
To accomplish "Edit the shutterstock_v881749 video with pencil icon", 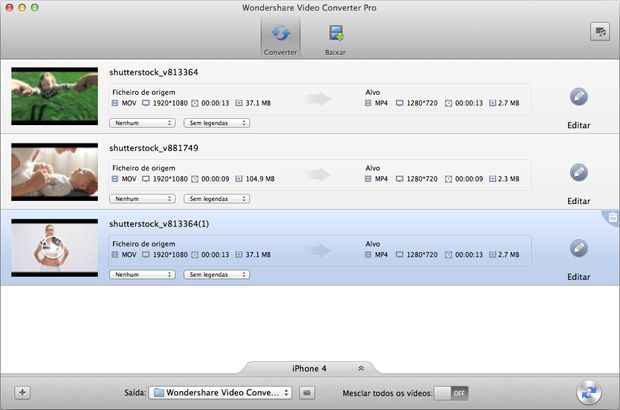I will (x=578, y=172).
